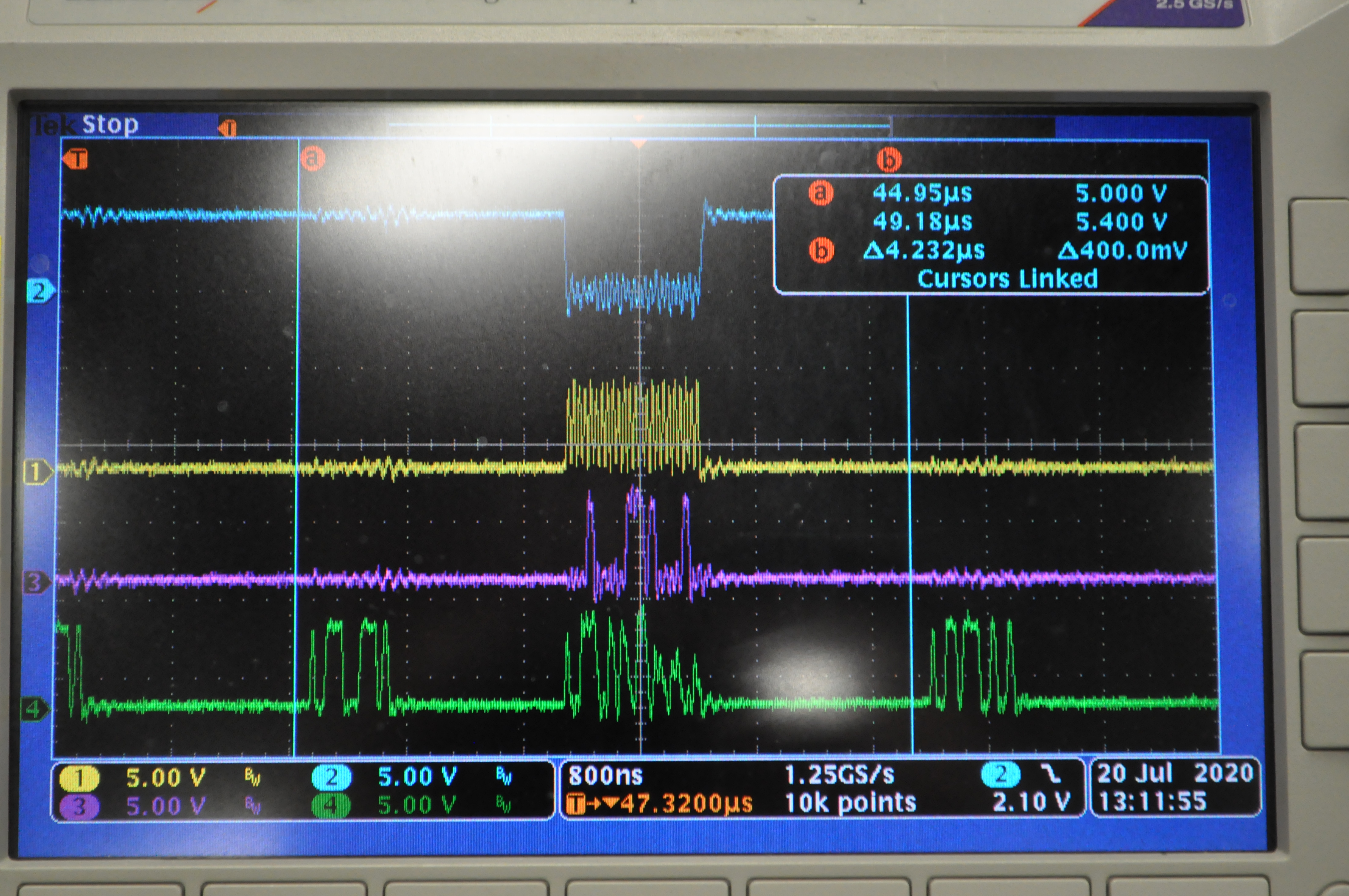Click the Stop acquisition status label
This screenshot has height=896, width=1349.
click(110, 124)
